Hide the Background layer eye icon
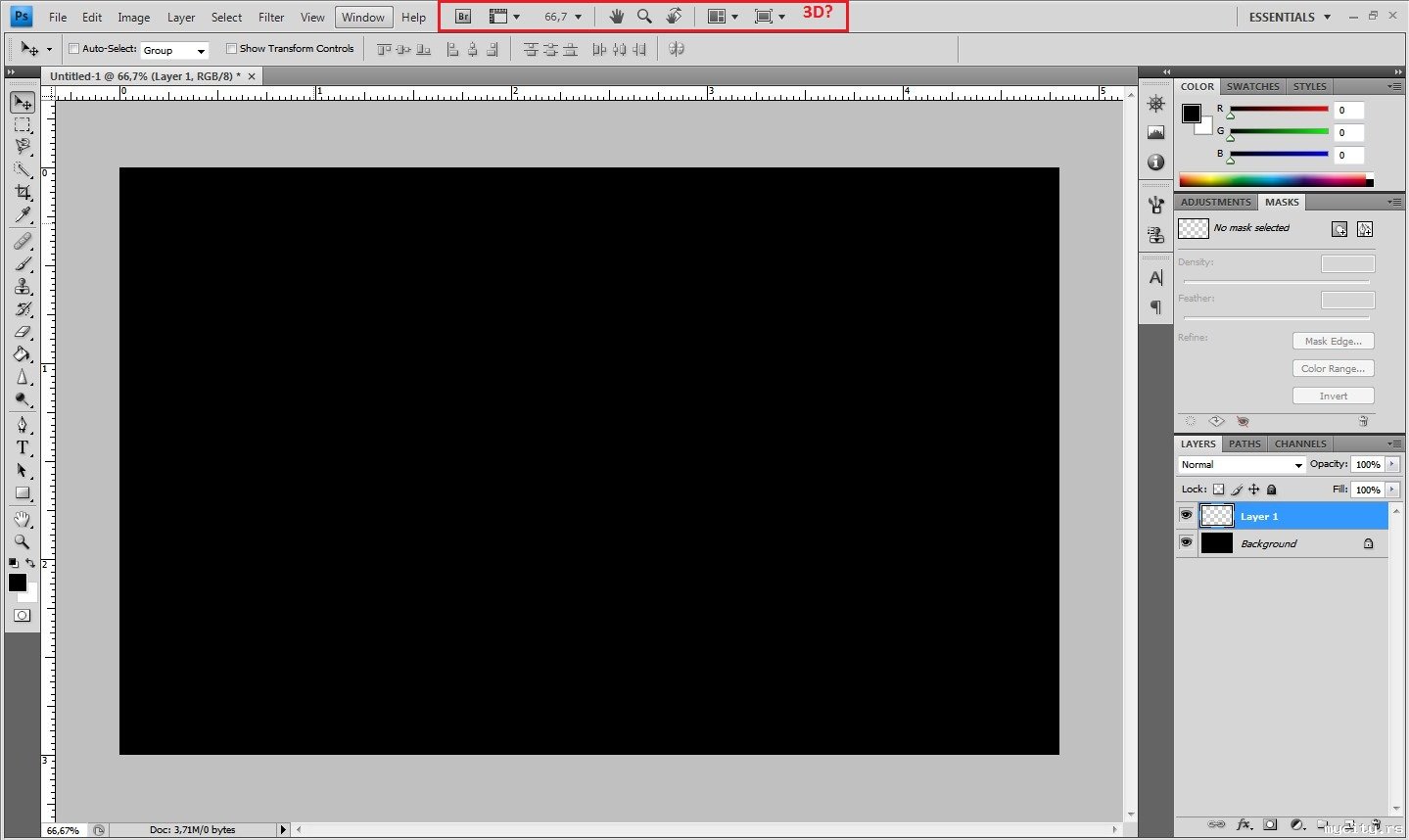The height and width of the screenshot is (840, 1409). click(x=1186, y=542)
